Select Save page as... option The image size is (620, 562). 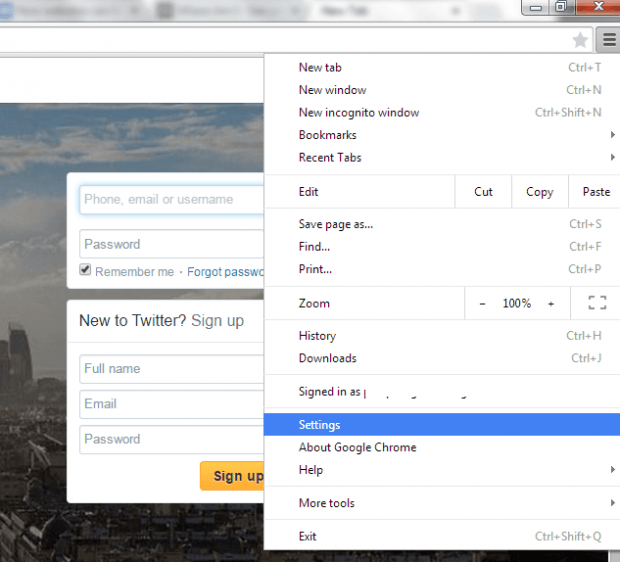[x=442, y=224]
